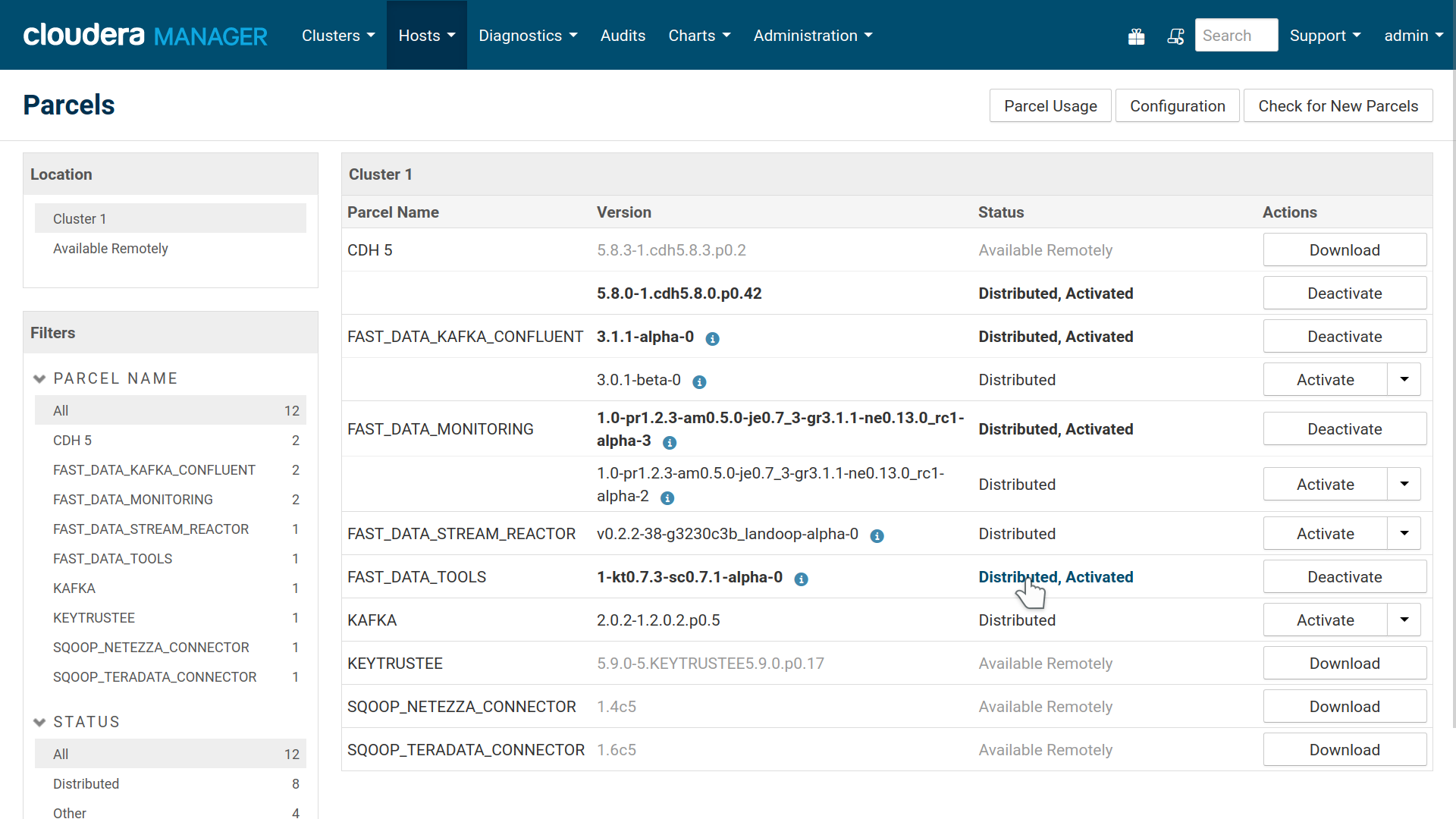Filter by CDH 5 parcel name
This screenshot has height=819, width=1456.
171,440
